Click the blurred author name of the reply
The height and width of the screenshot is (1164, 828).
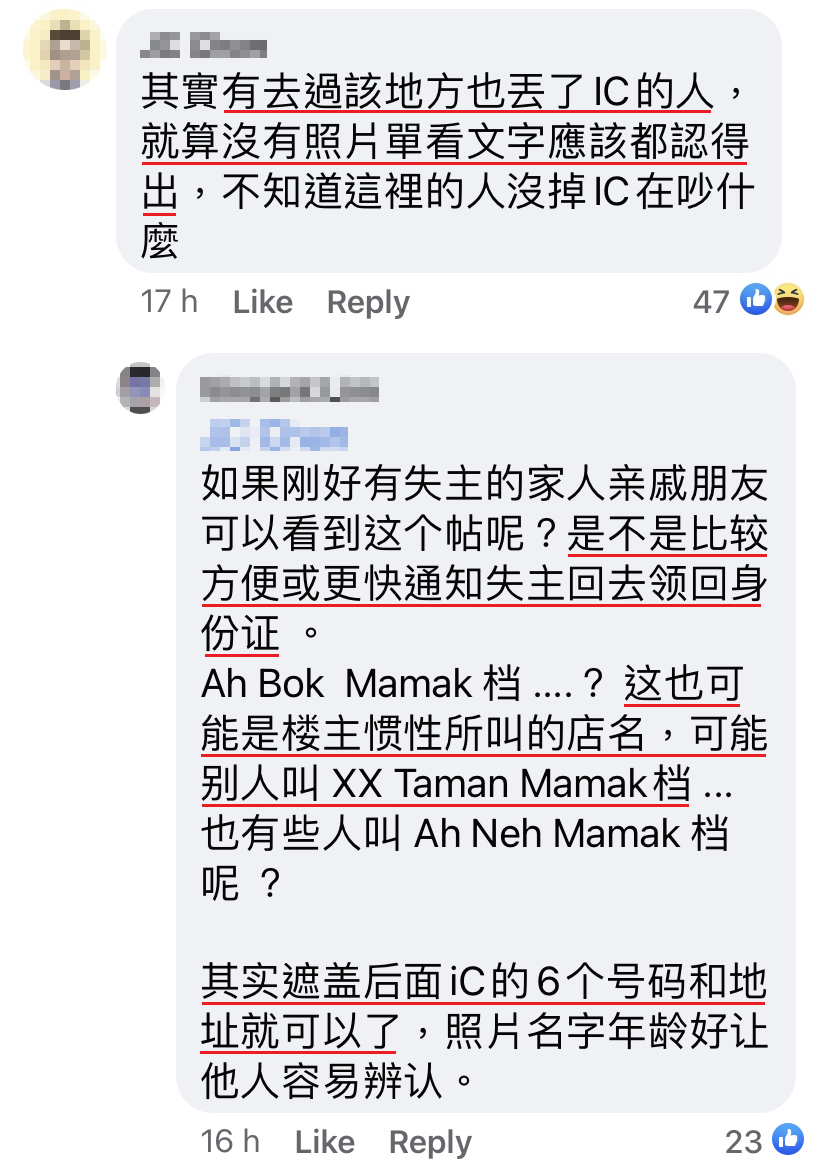click(x=290, y=389)
